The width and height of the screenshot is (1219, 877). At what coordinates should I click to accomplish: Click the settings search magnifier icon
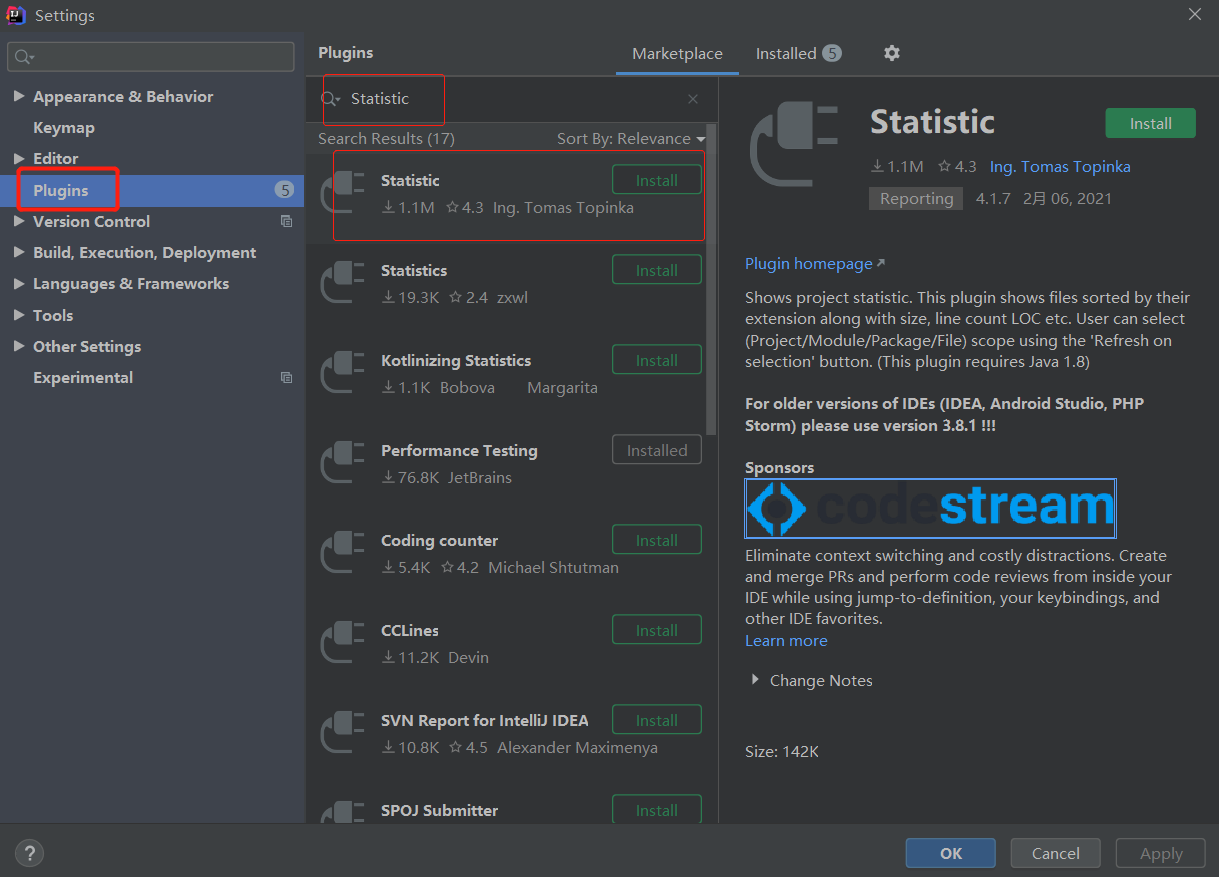tap(24, 57)
